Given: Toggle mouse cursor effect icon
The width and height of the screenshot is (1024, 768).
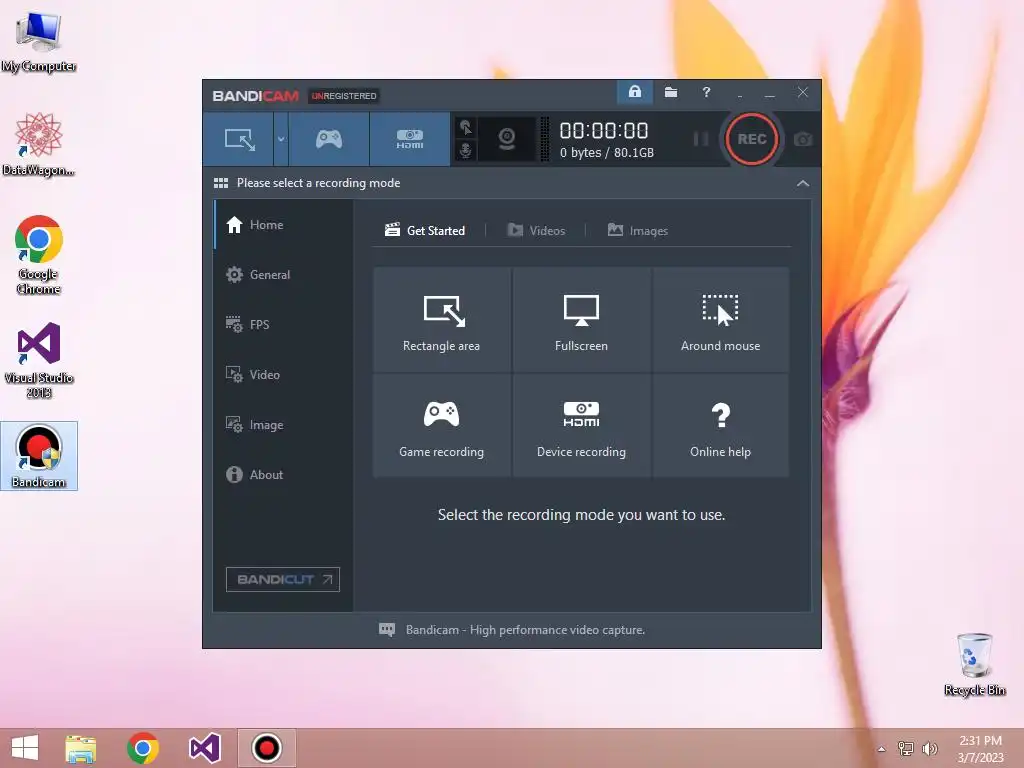Looking at the screenshot, I should [466, 127].
